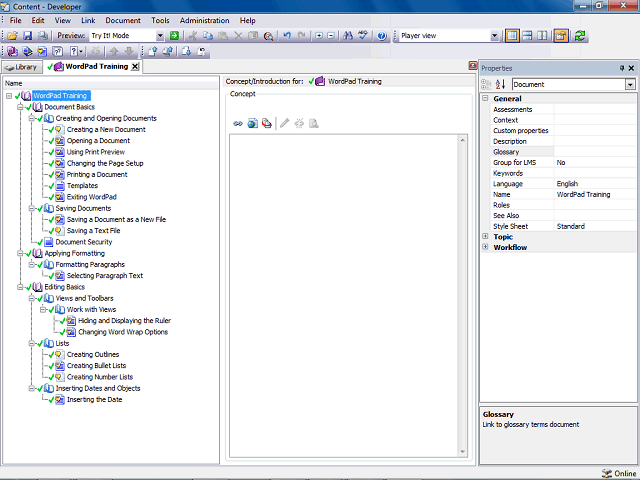Select the Saving a Text File topic

[93, 231]
